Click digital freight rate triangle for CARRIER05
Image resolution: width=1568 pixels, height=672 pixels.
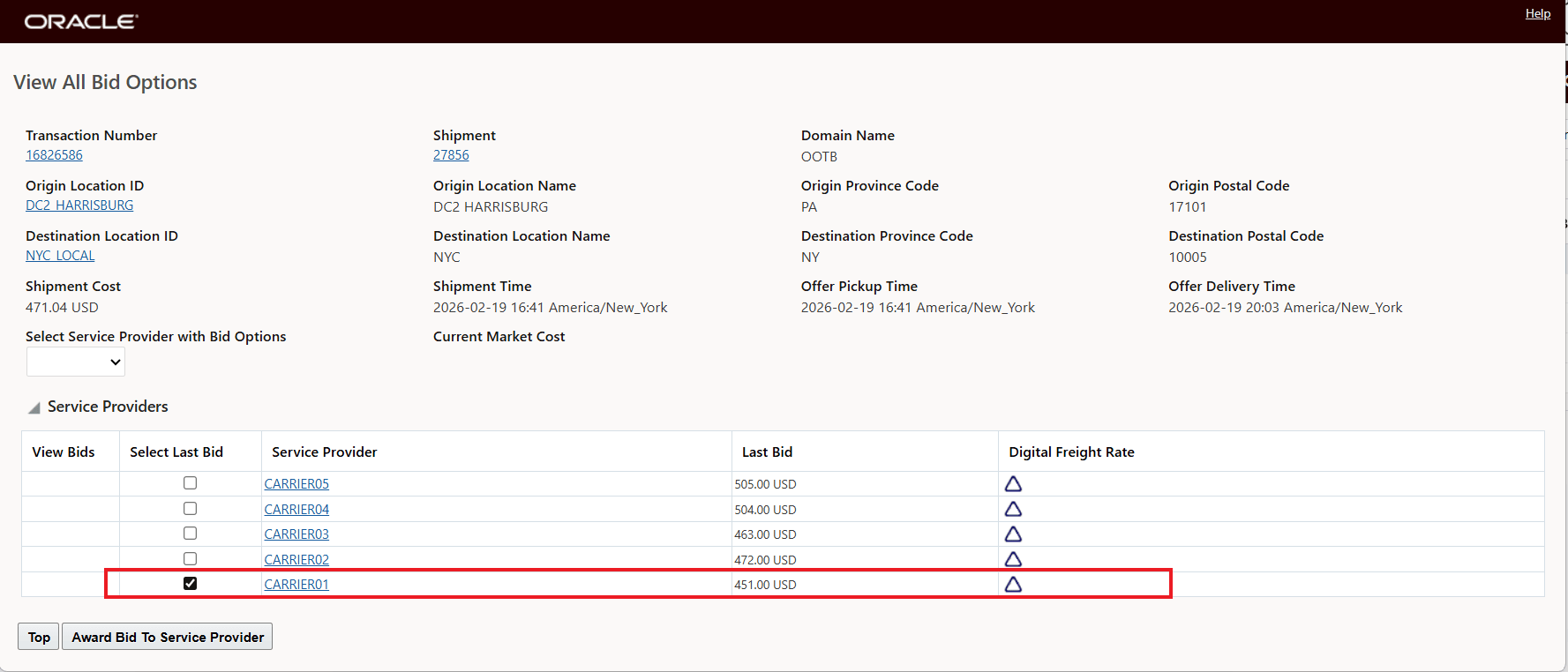point(1013,484)
